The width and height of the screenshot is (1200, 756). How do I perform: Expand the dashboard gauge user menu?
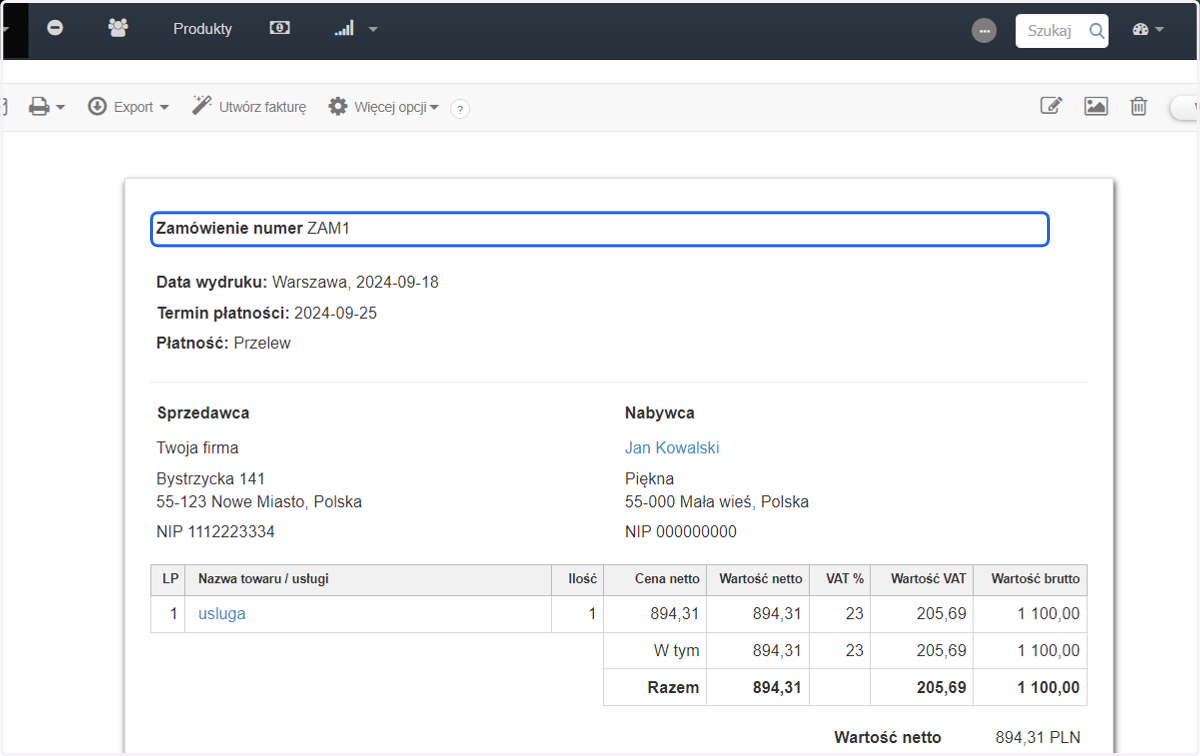point(1148,30)
